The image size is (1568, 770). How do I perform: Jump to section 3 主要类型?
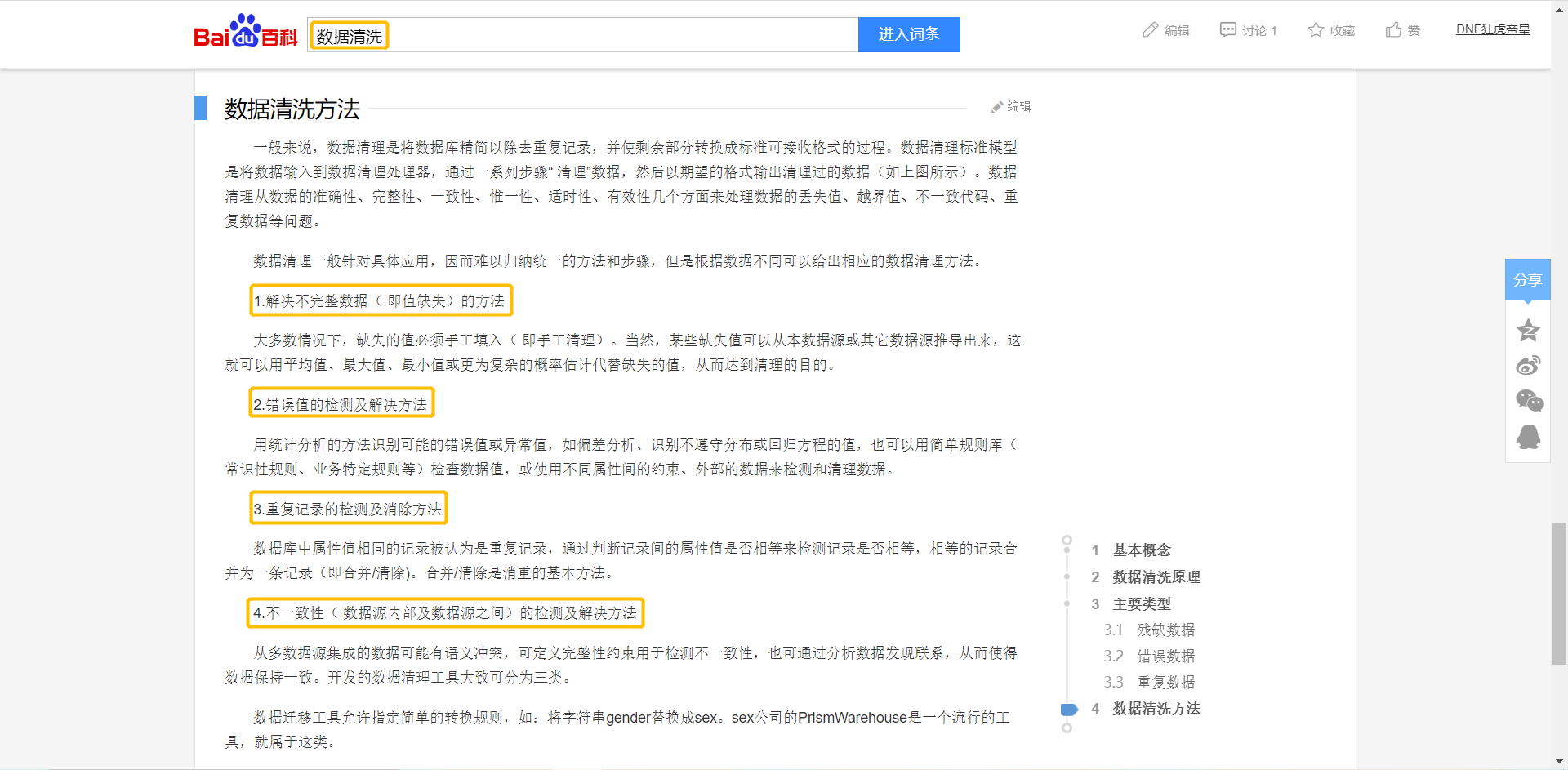pyautogui.click(x=1140, y=603)
